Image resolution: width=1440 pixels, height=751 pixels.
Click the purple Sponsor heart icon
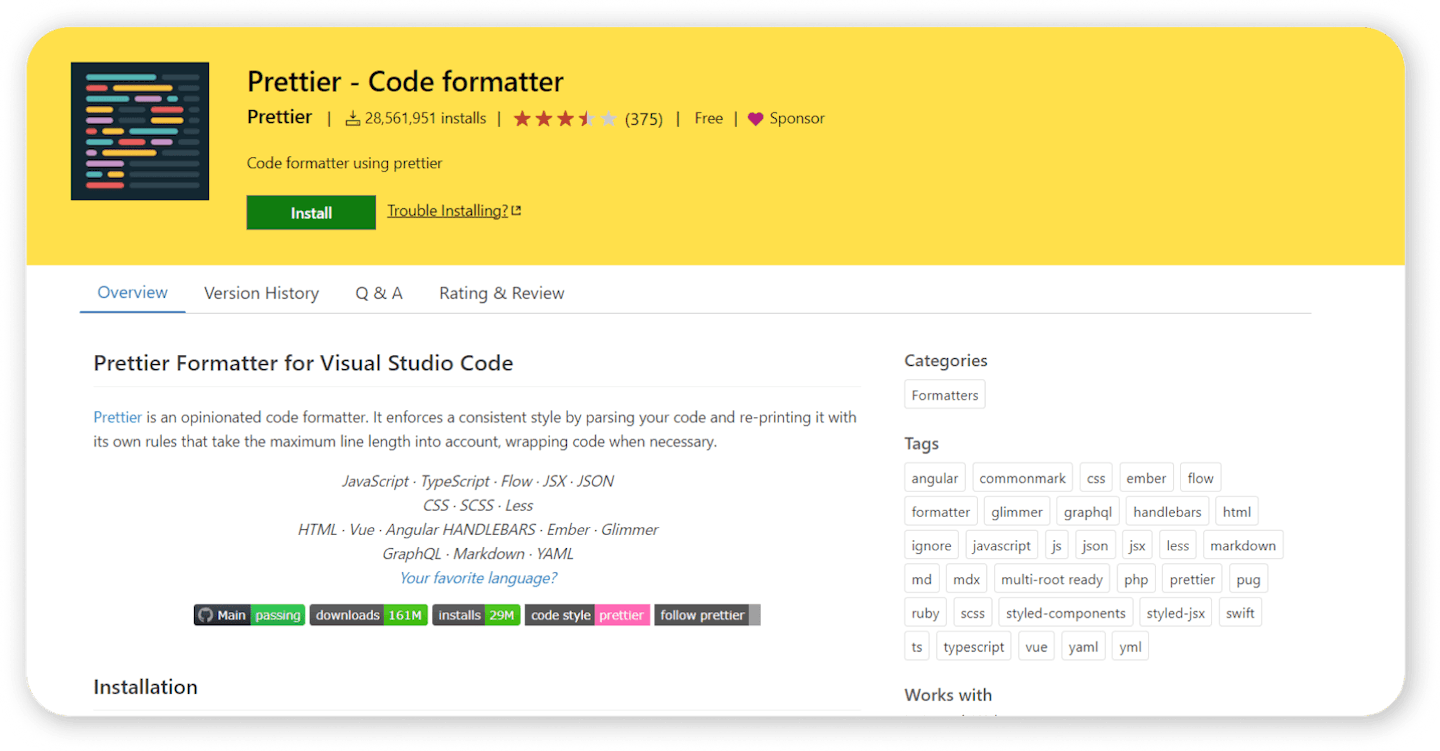(x=755, y=119)
